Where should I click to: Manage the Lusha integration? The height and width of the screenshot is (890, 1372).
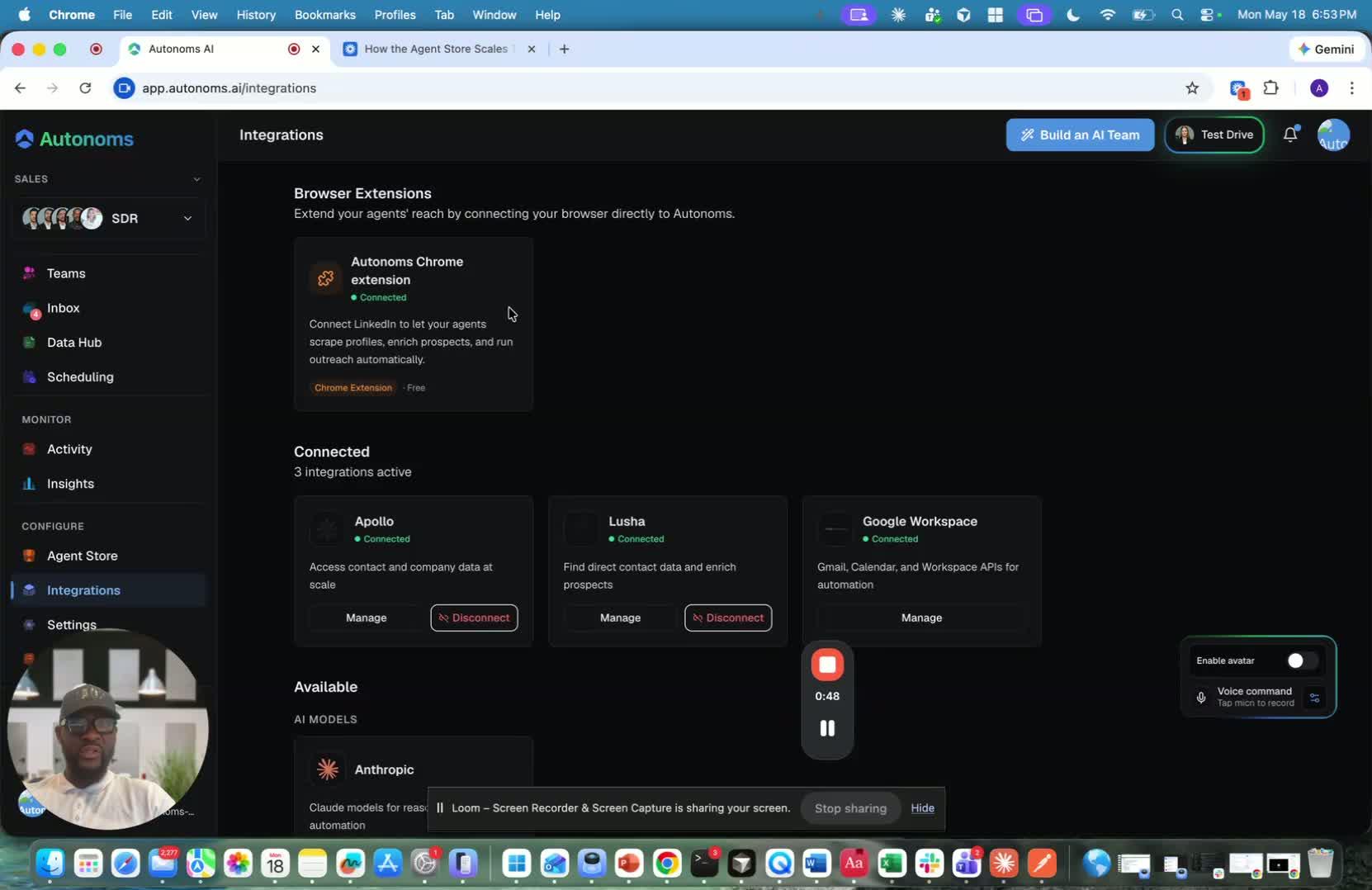[620, 618]
